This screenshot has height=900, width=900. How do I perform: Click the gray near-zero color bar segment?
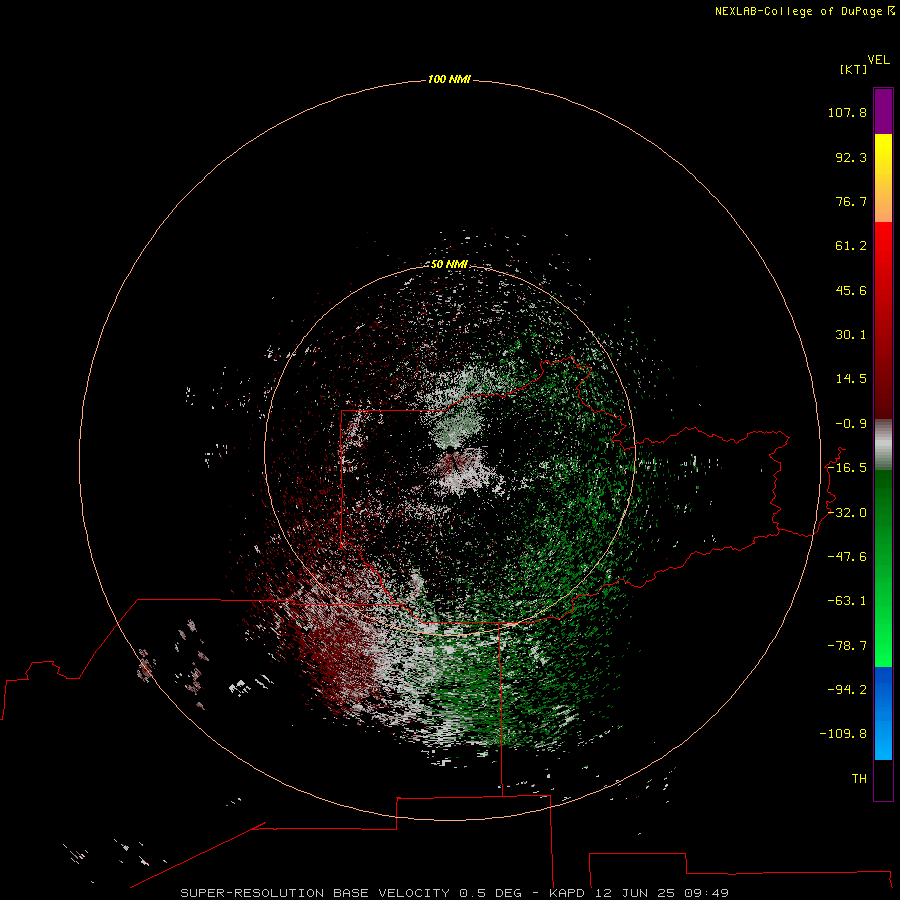883,445
